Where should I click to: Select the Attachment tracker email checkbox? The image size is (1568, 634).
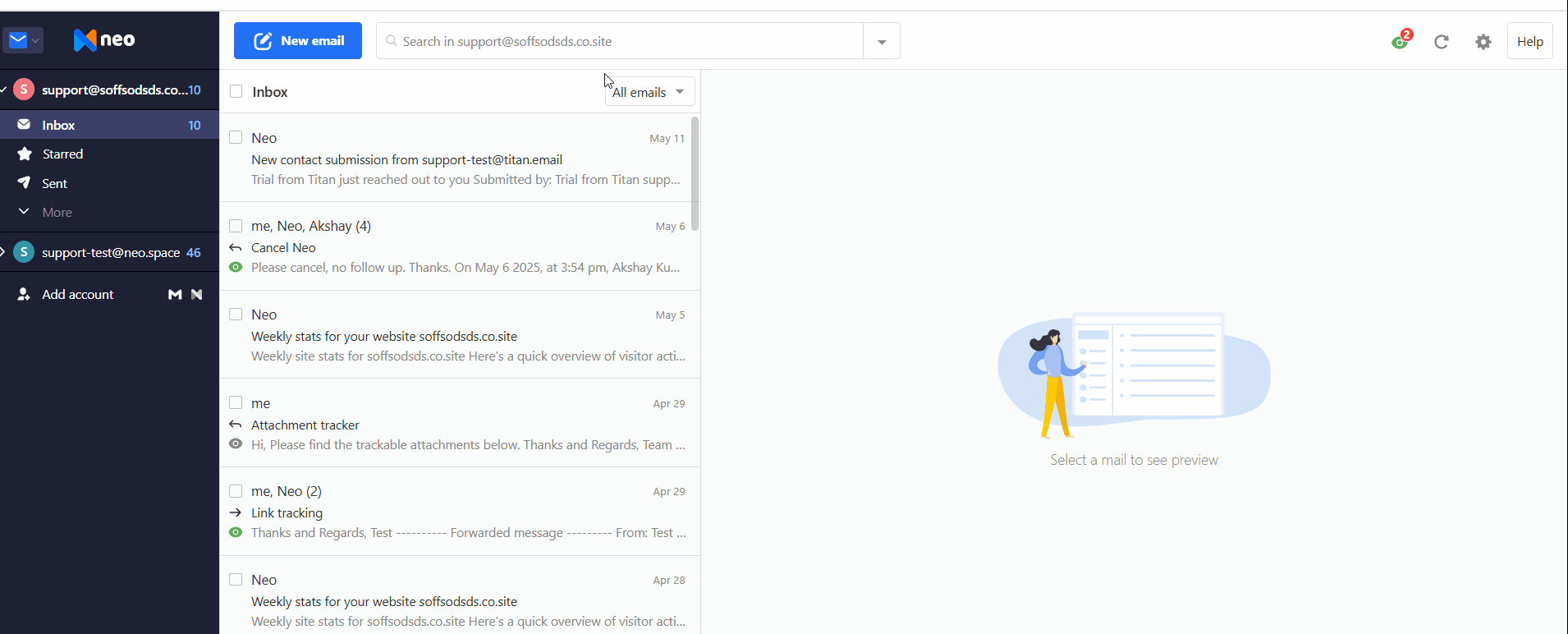pyautogui.click(x=236, y=402)
